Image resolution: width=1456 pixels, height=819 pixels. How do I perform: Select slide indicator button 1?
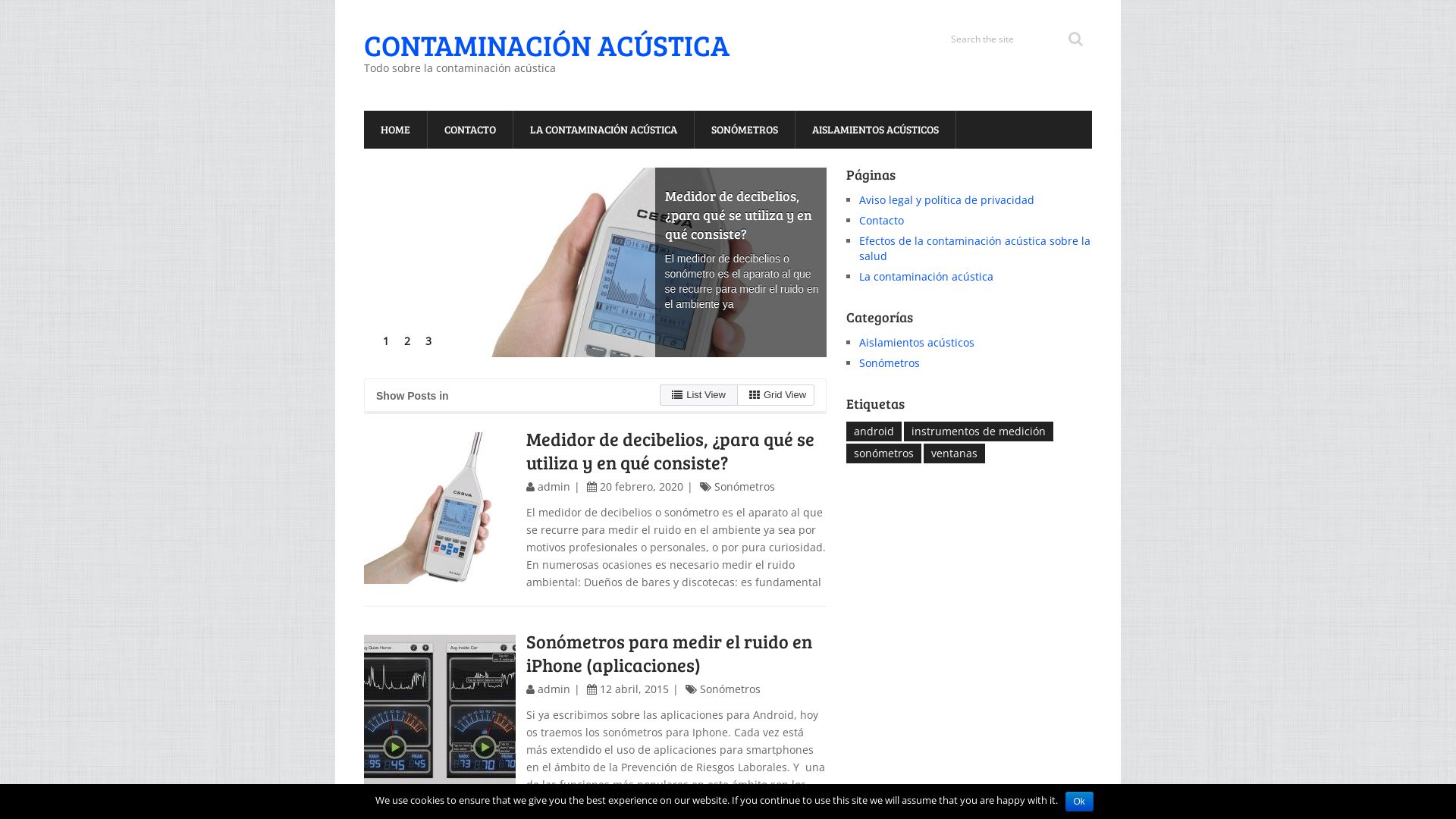(385, 340)
